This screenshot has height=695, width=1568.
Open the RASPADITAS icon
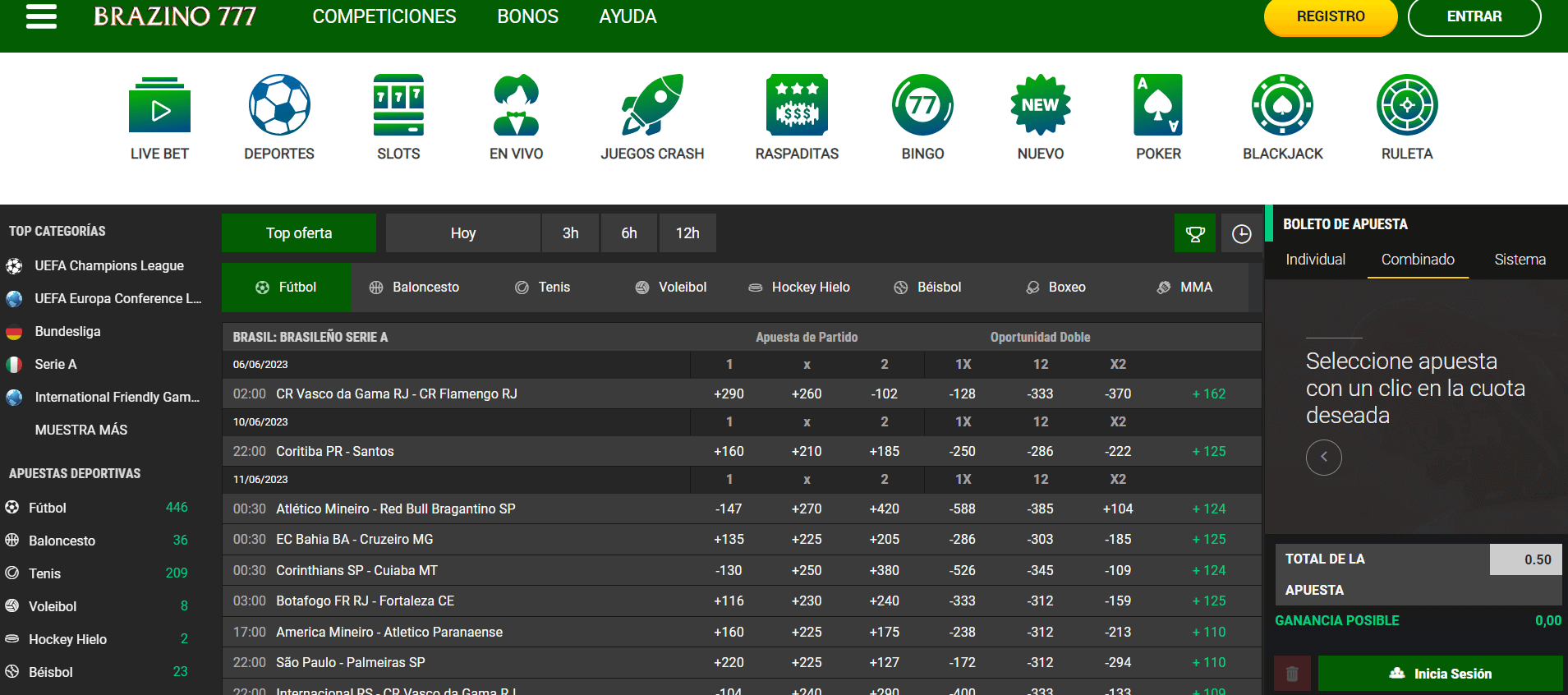797,105
